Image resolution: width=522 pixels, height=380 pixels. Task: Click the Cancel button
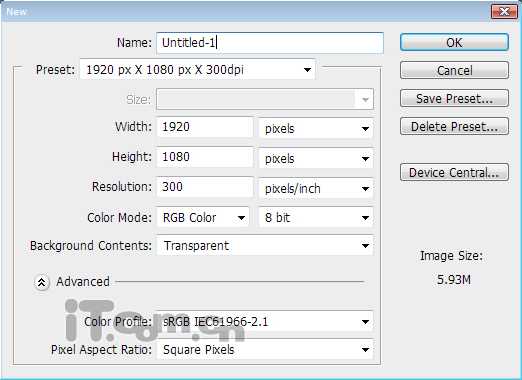454,70
